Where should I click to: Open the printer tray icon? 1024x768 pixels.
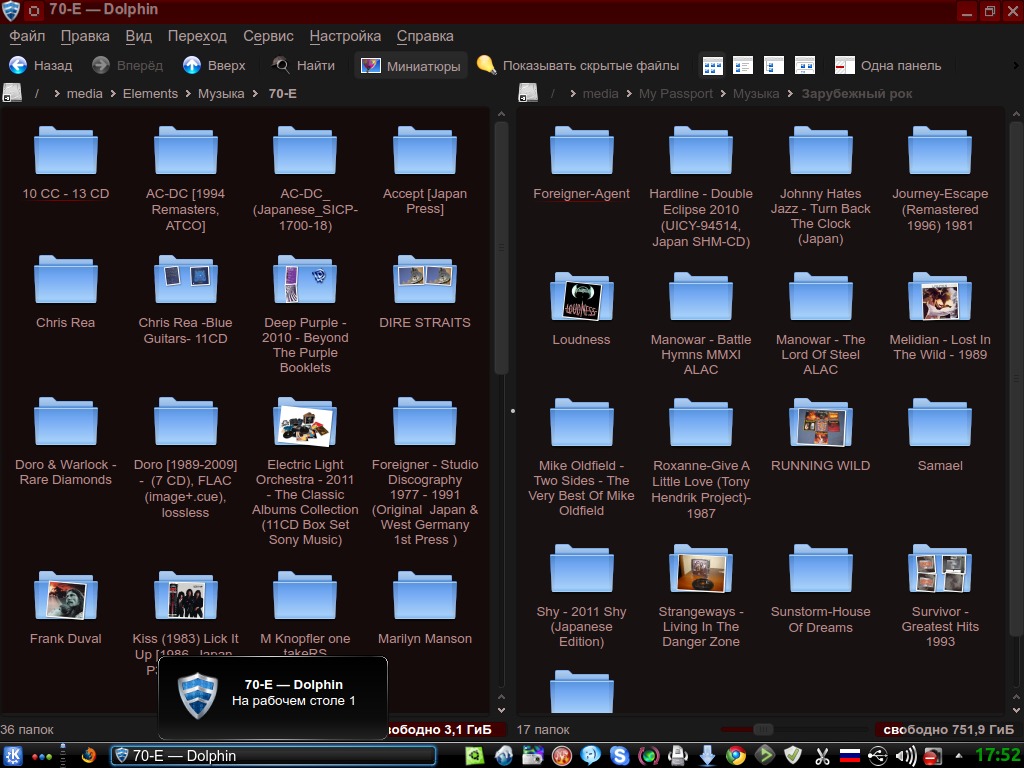point(678,756)
